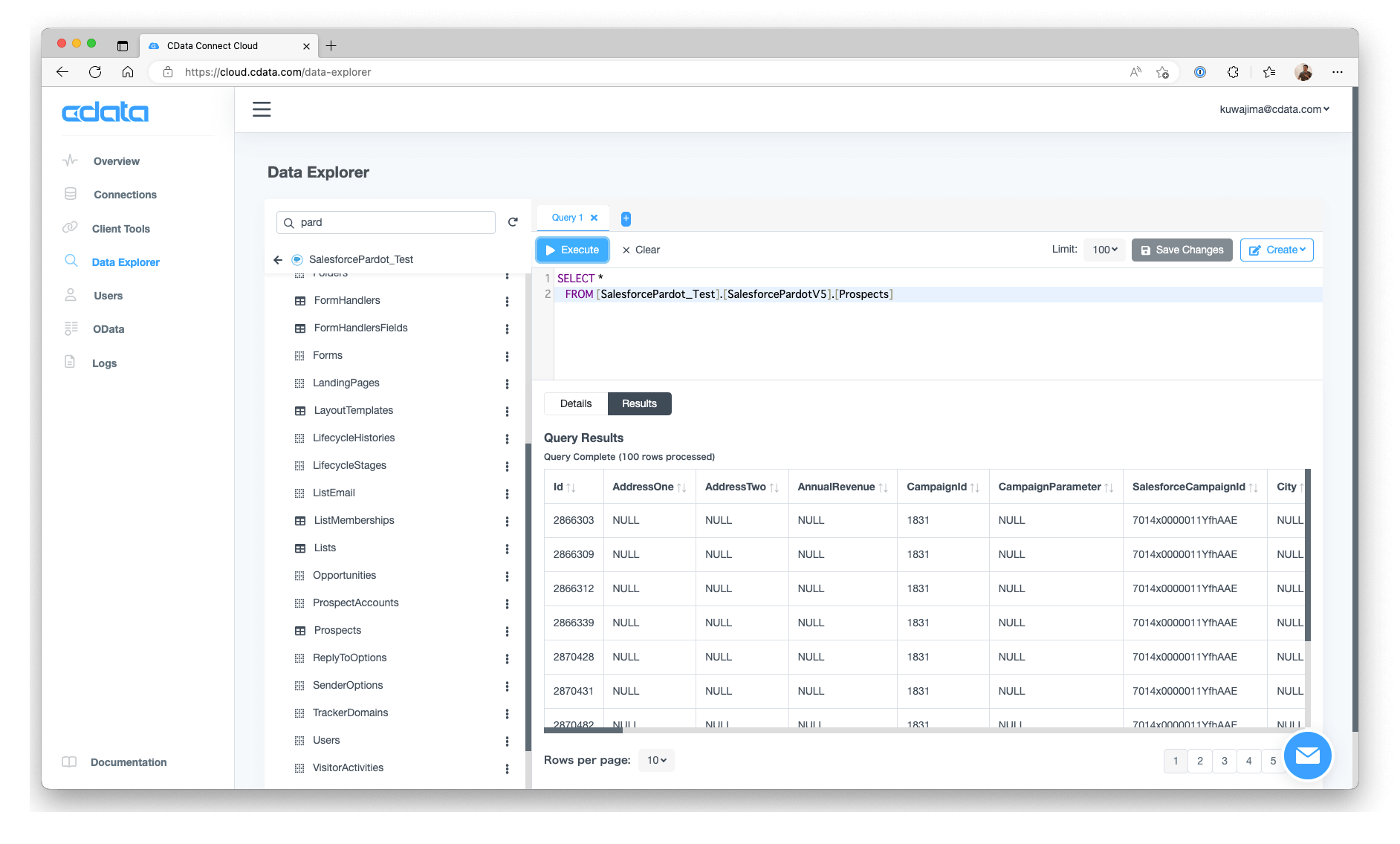Open options menu for LifecycleStages

point(507,467)
